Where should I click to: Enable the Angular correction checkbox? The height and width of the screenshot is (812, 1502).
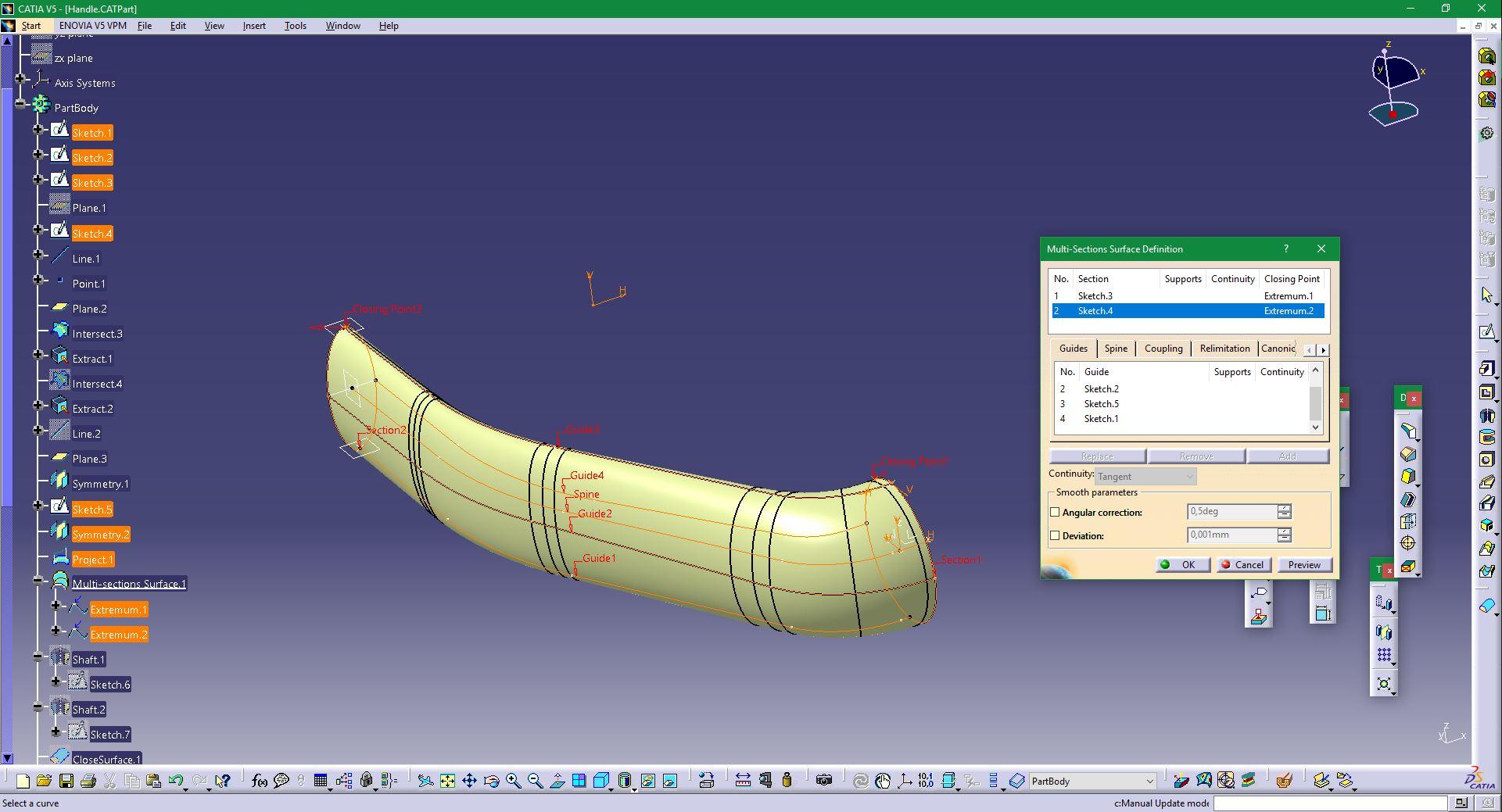tap(1055, 513)
